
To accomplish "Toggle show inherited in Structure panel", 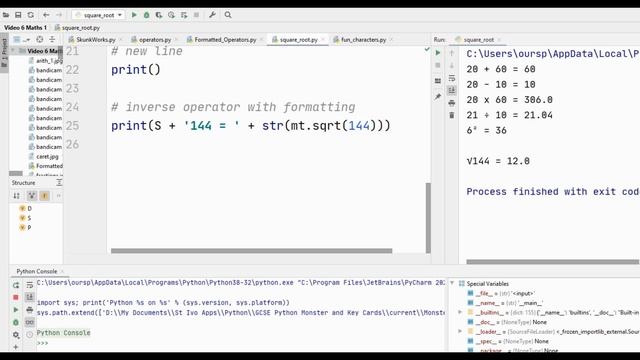I will 32,196.
